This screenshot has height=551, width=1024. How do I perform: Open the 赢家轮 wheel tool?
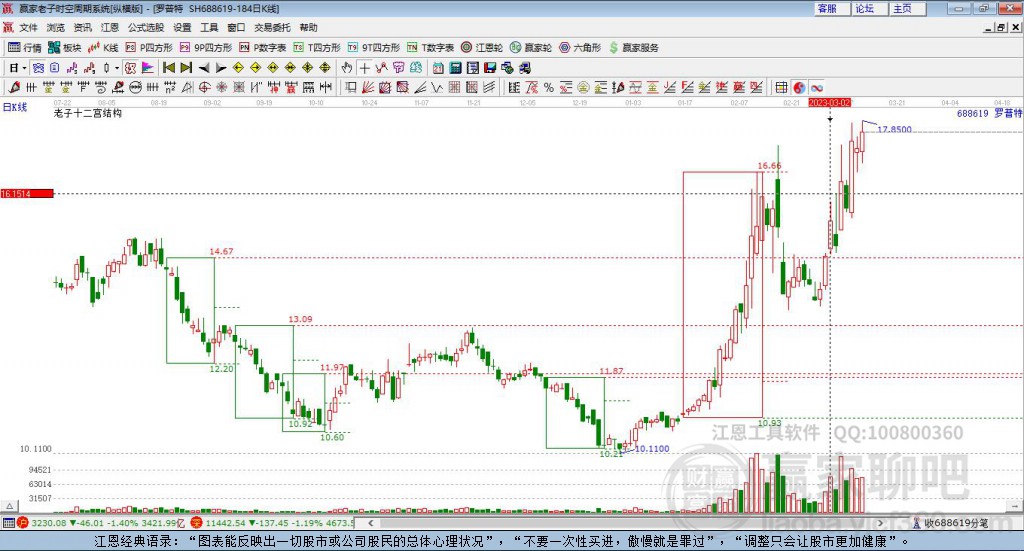tap(531, 48)
